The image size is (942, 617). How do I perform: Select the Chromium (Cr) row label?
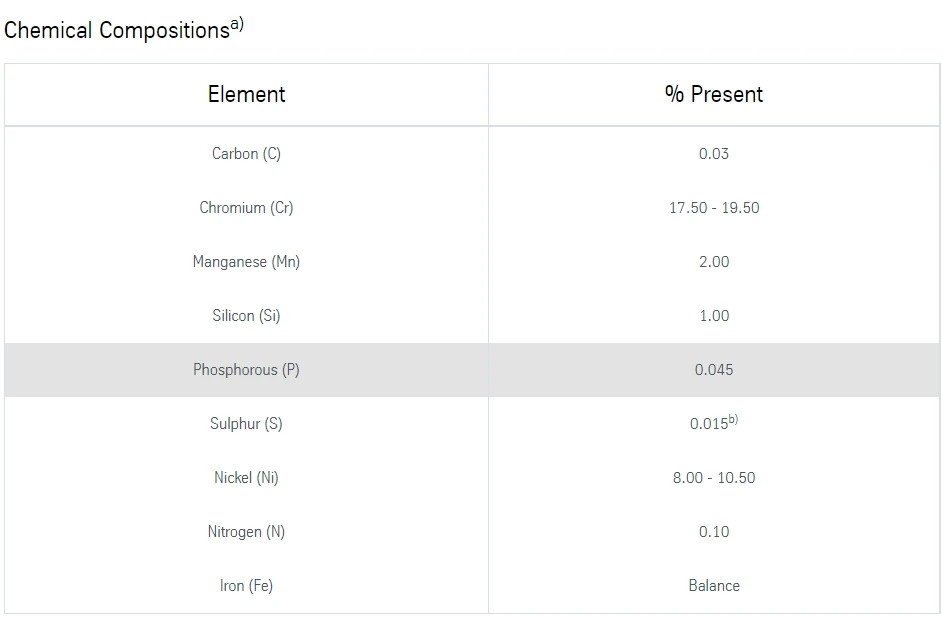click(x=246, y=208)
